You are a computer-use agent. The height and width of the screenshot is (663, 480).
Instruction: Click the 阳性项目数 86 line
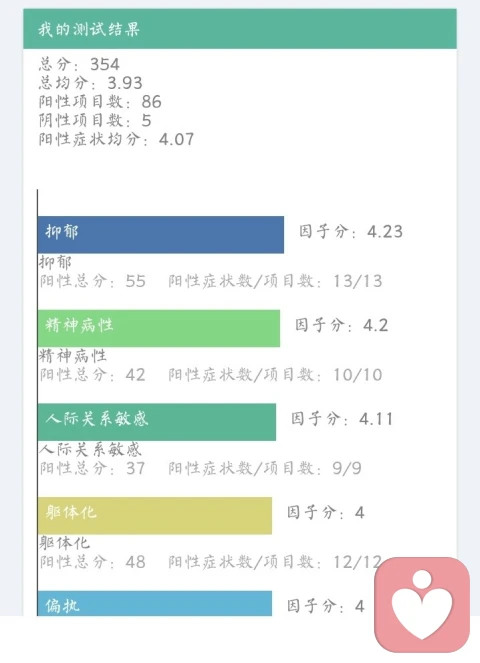point(100,102)
